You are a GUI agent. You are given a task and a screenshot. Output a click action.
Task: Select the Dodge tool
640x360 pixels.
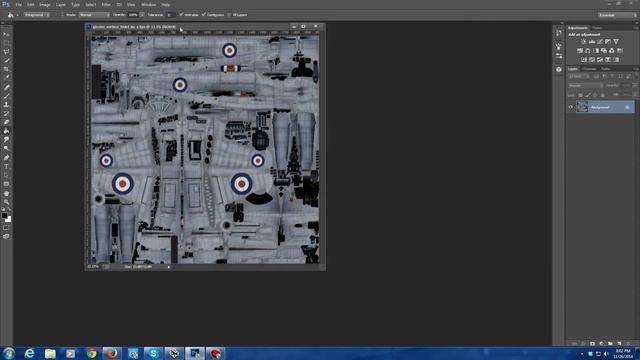(x=6, y=148)
